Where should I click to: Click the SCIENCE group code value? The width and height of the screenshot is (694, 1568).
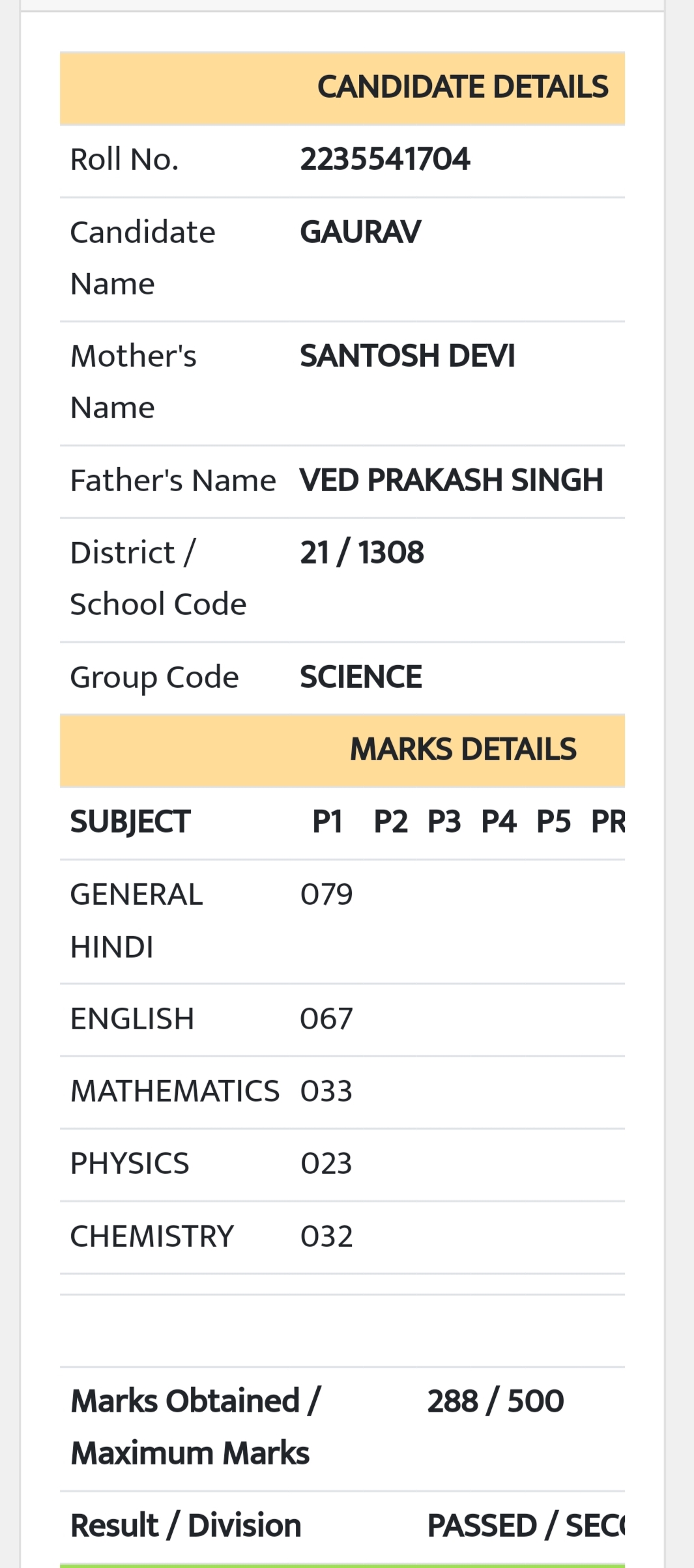coord(360,677)
